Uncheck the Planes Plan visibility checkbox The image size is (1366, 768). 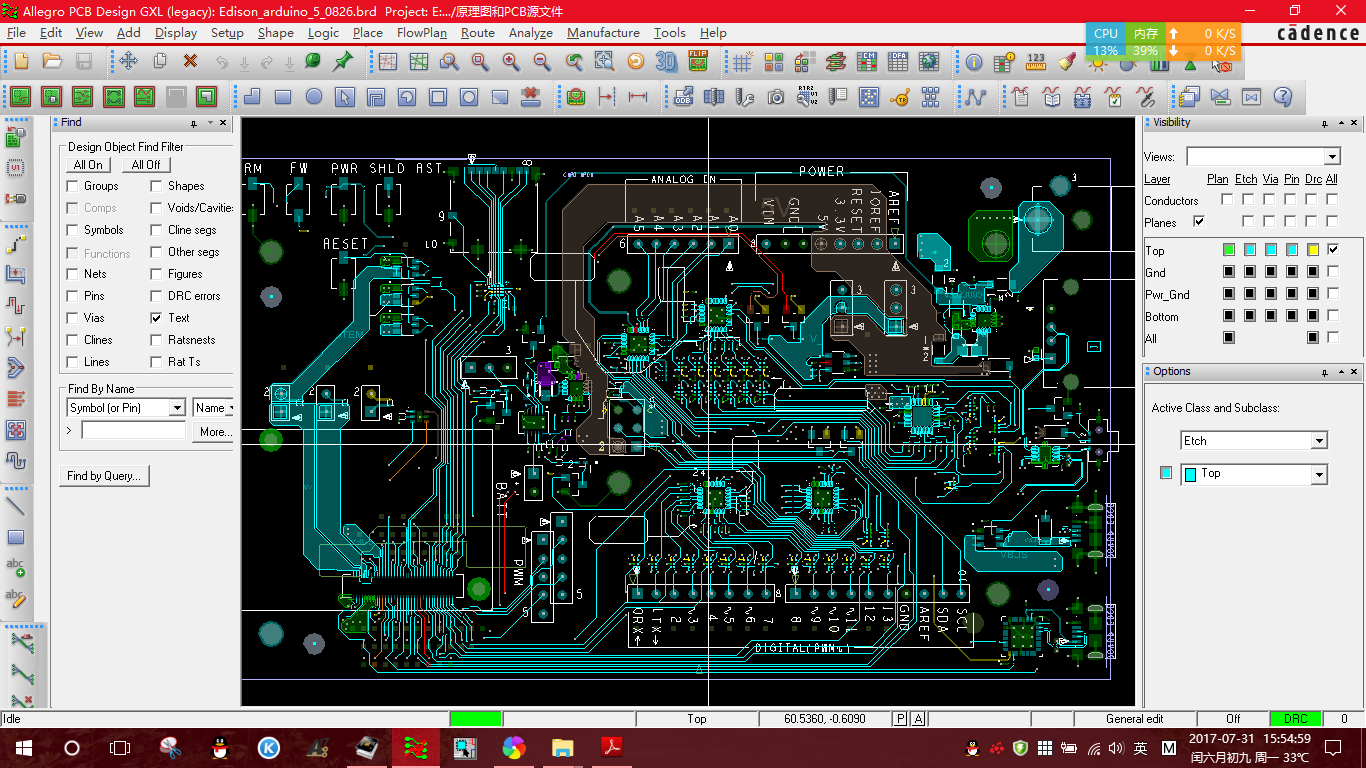point(1199,221)
